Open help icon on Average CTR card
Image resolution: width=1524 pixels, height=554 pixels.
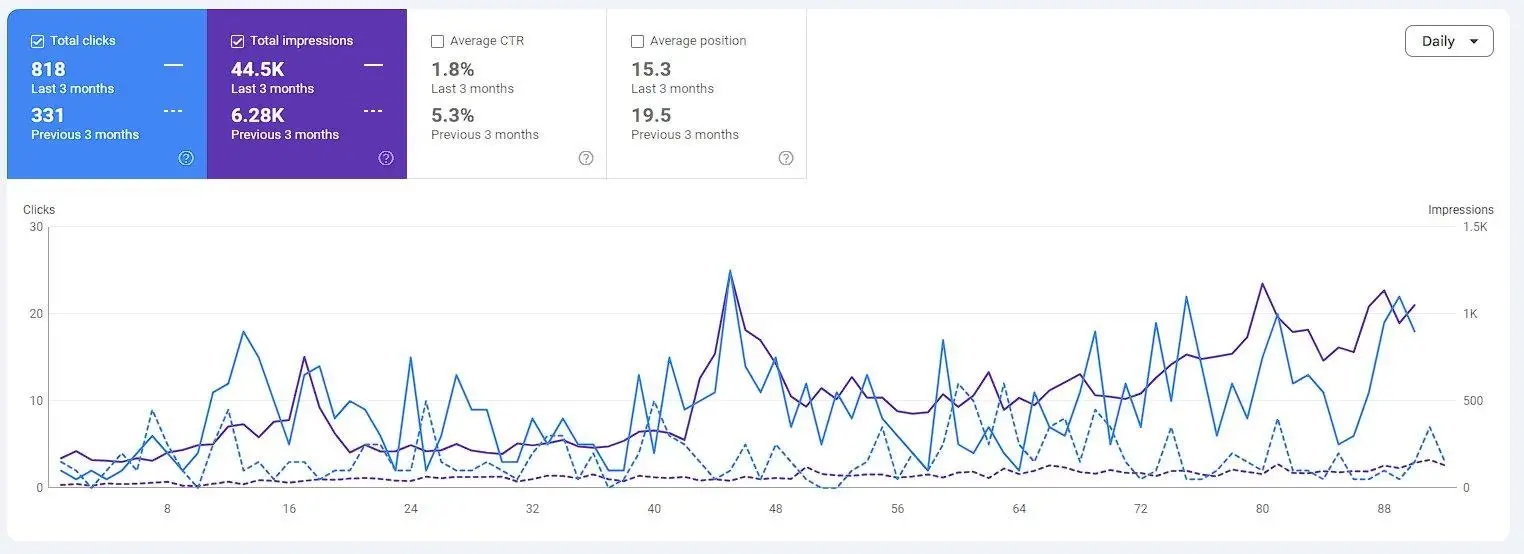(x=586, y=158)
